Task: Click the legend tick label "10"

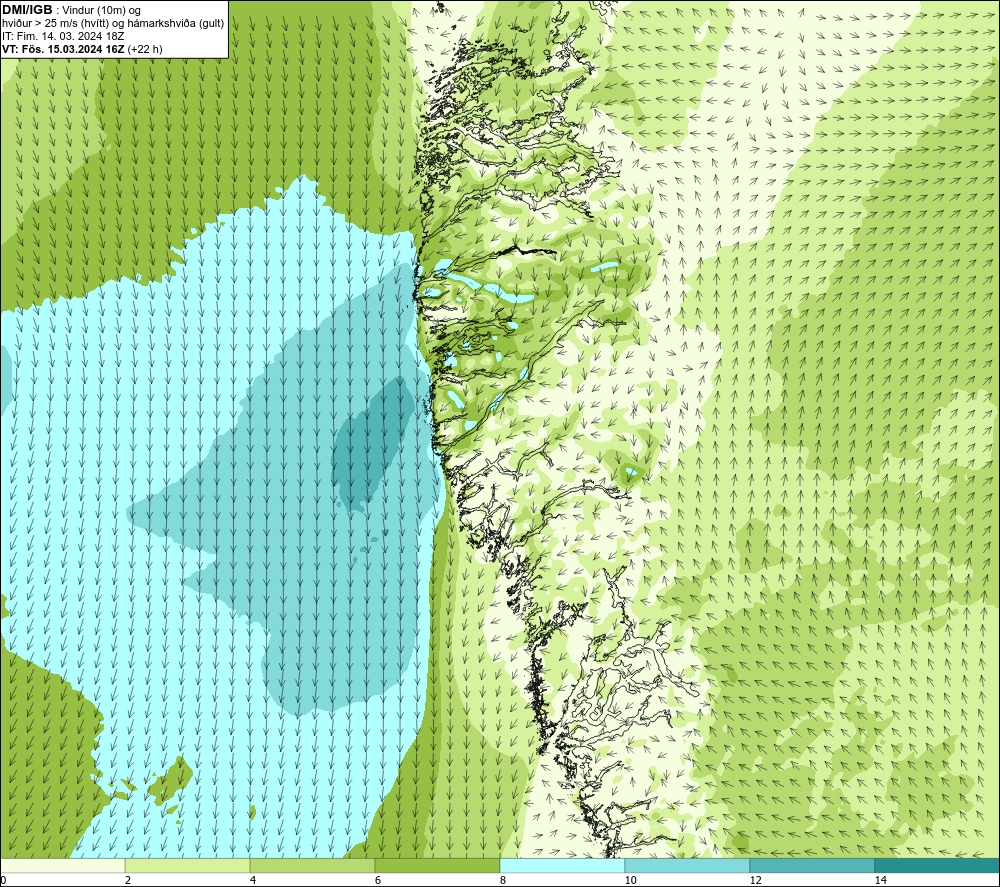Action: point(630,881)
